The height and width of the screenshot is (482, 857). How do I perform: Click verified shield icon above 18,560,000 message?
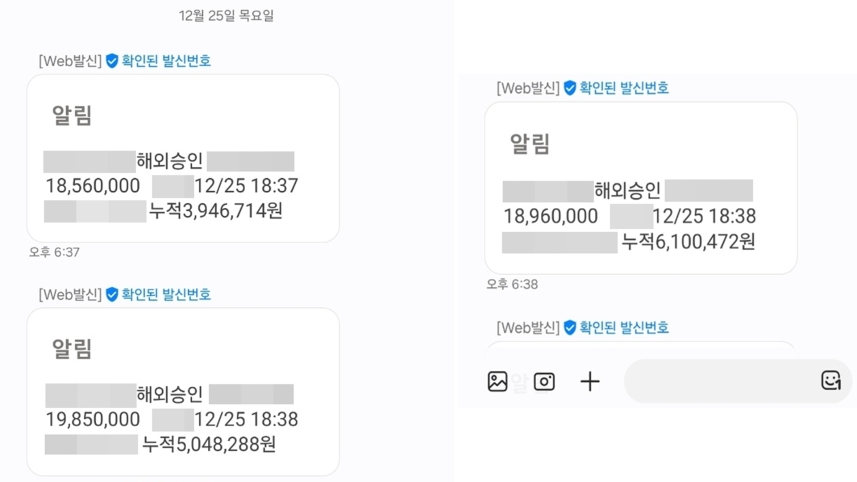112,61
